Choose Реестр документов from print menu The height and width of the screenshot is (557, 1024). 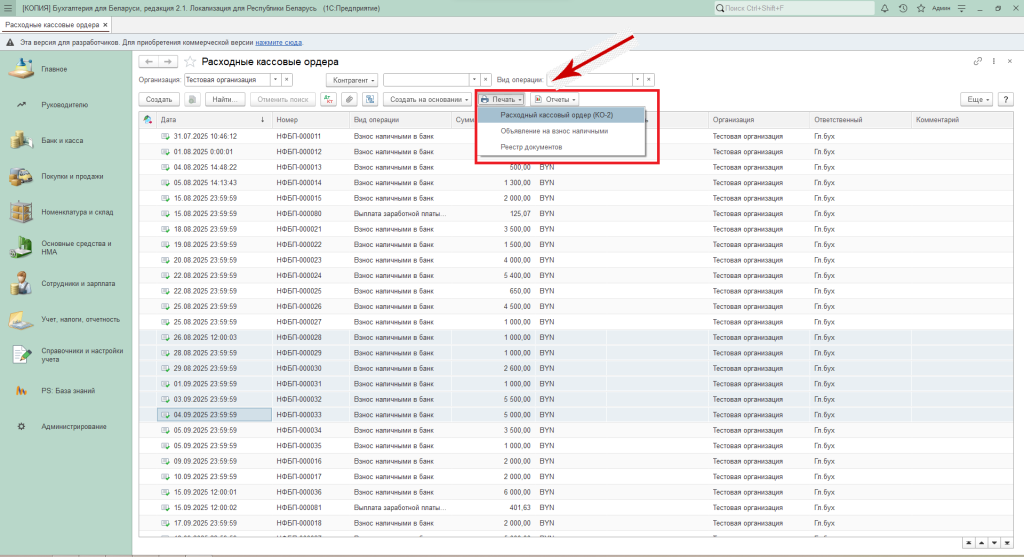point(531,147)
